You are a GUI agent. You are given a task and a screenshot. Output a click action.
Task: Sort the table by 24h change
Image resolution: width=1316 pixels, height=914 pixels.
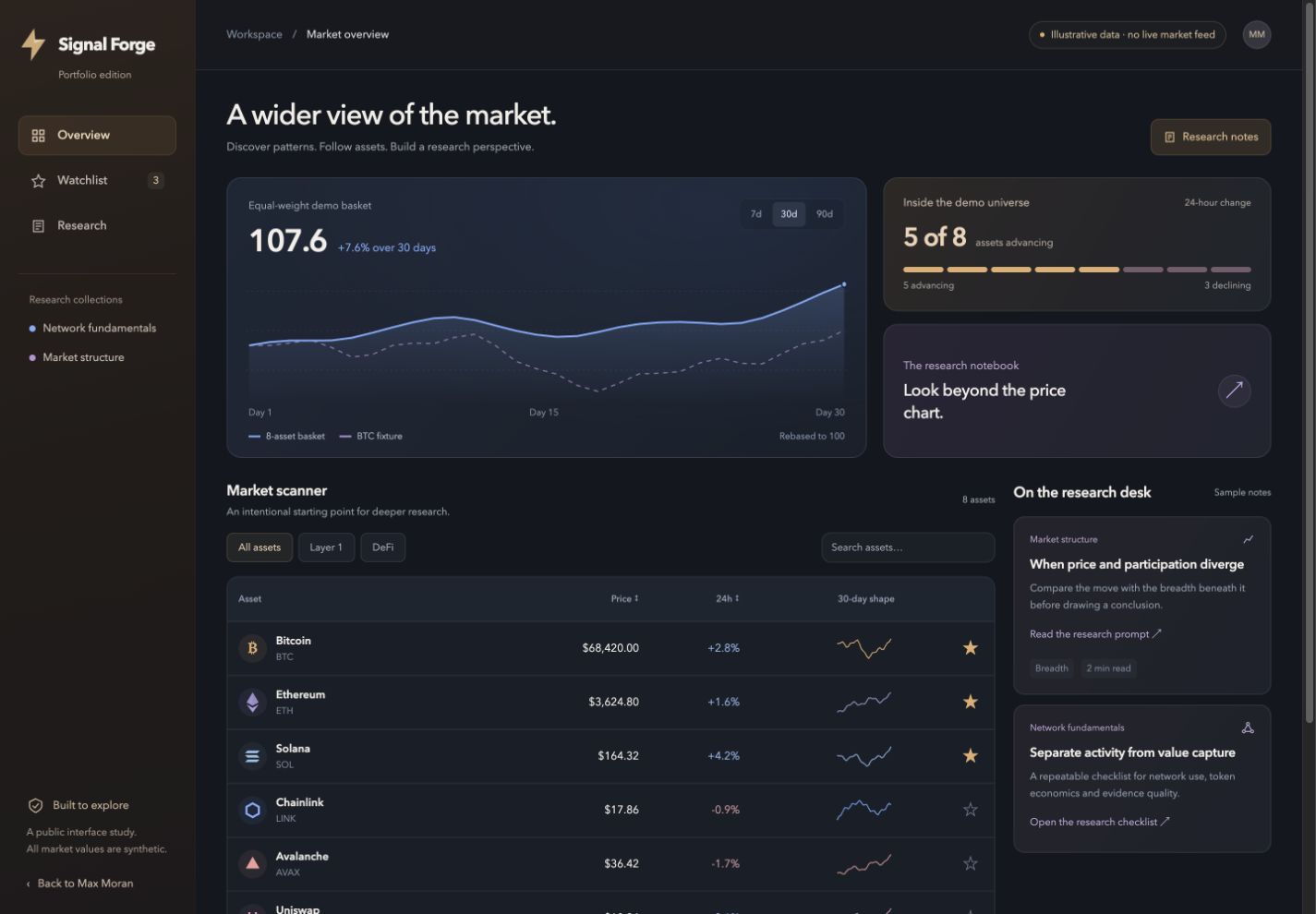coord(728,598)
